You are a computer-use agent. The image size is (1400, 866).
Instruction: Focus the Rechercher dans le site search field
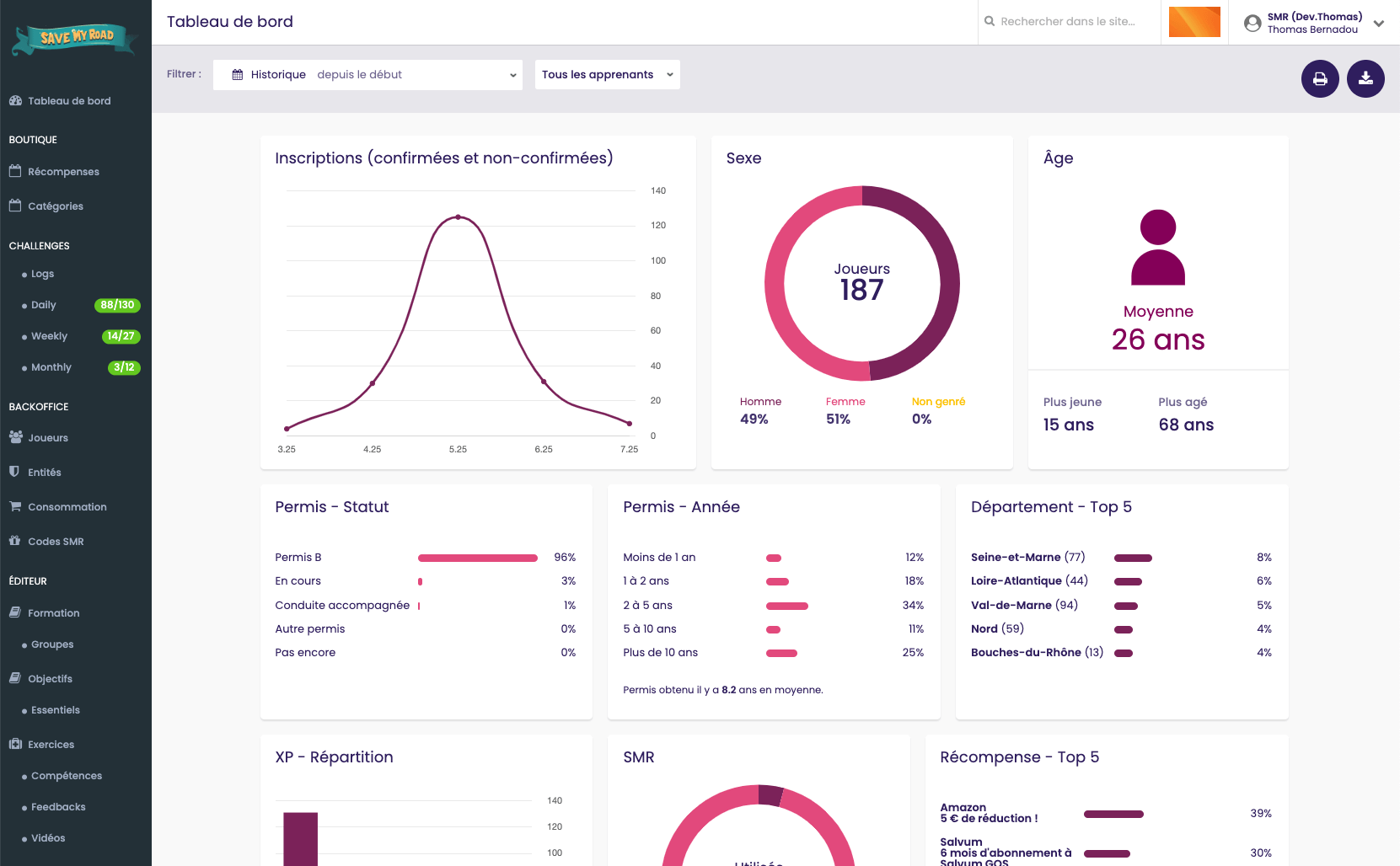[1068, 22]
